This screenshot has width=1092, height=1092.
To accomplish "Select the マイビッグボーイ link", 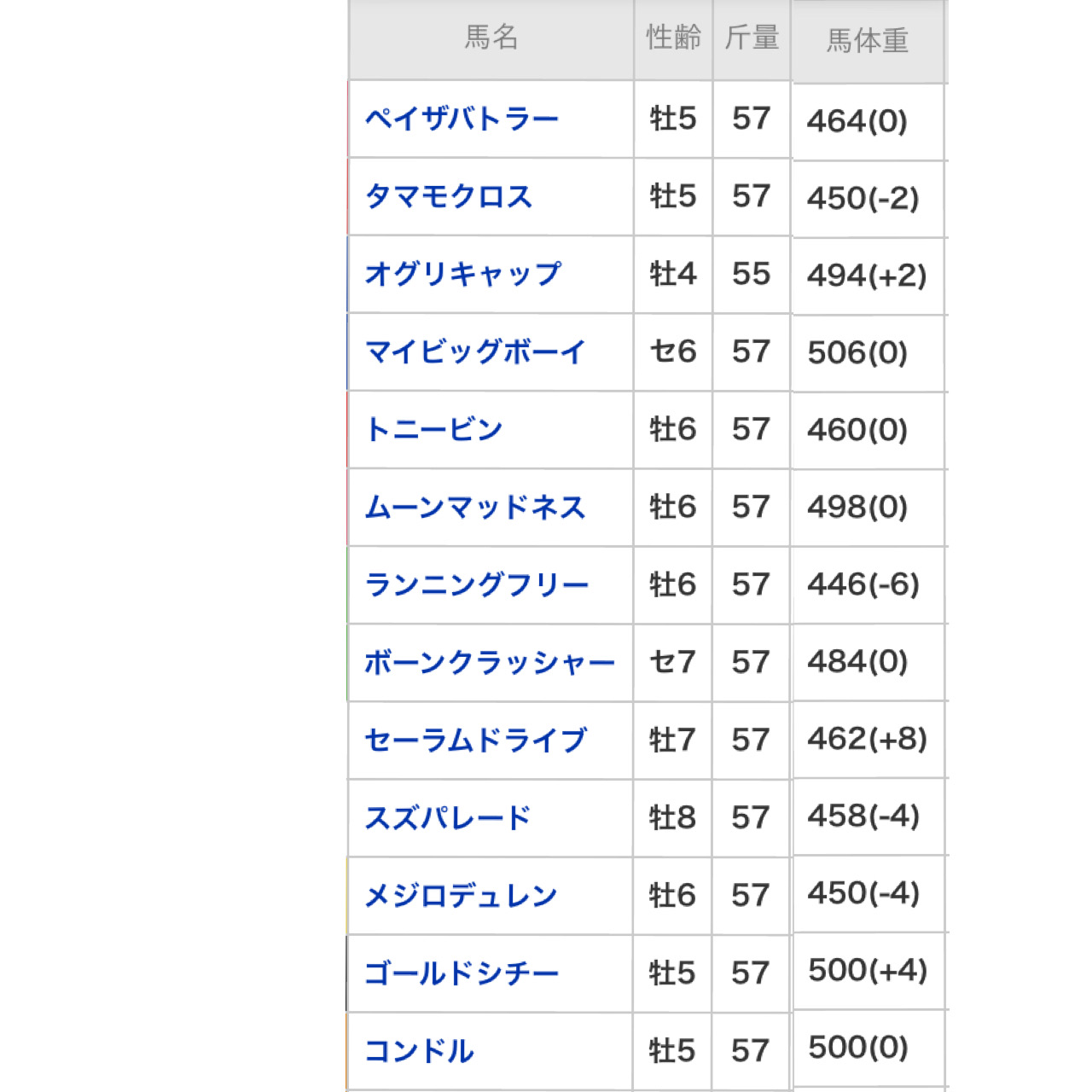I will 475,351.
